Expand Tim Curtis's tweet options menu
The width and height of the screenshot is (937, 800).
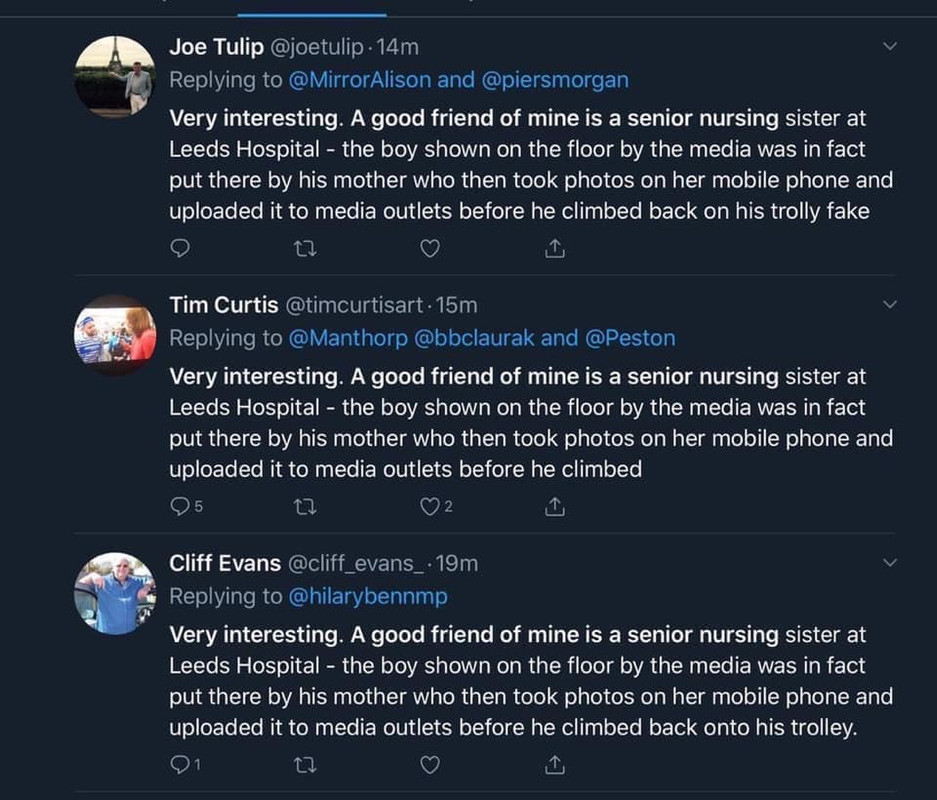(x=890, y=304)
